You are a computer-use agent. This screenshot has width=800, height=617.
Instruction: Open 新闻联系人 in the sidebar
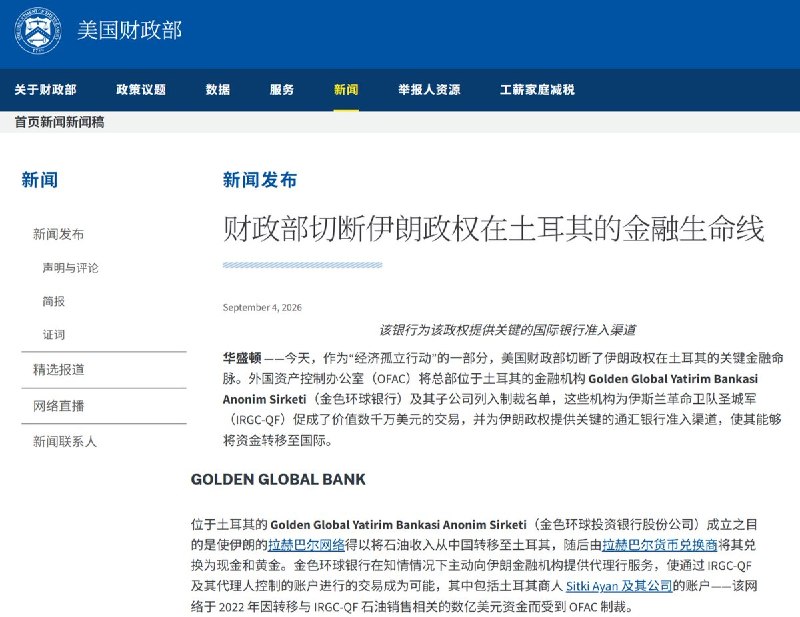pyautogui.click(x=65, y=441)
